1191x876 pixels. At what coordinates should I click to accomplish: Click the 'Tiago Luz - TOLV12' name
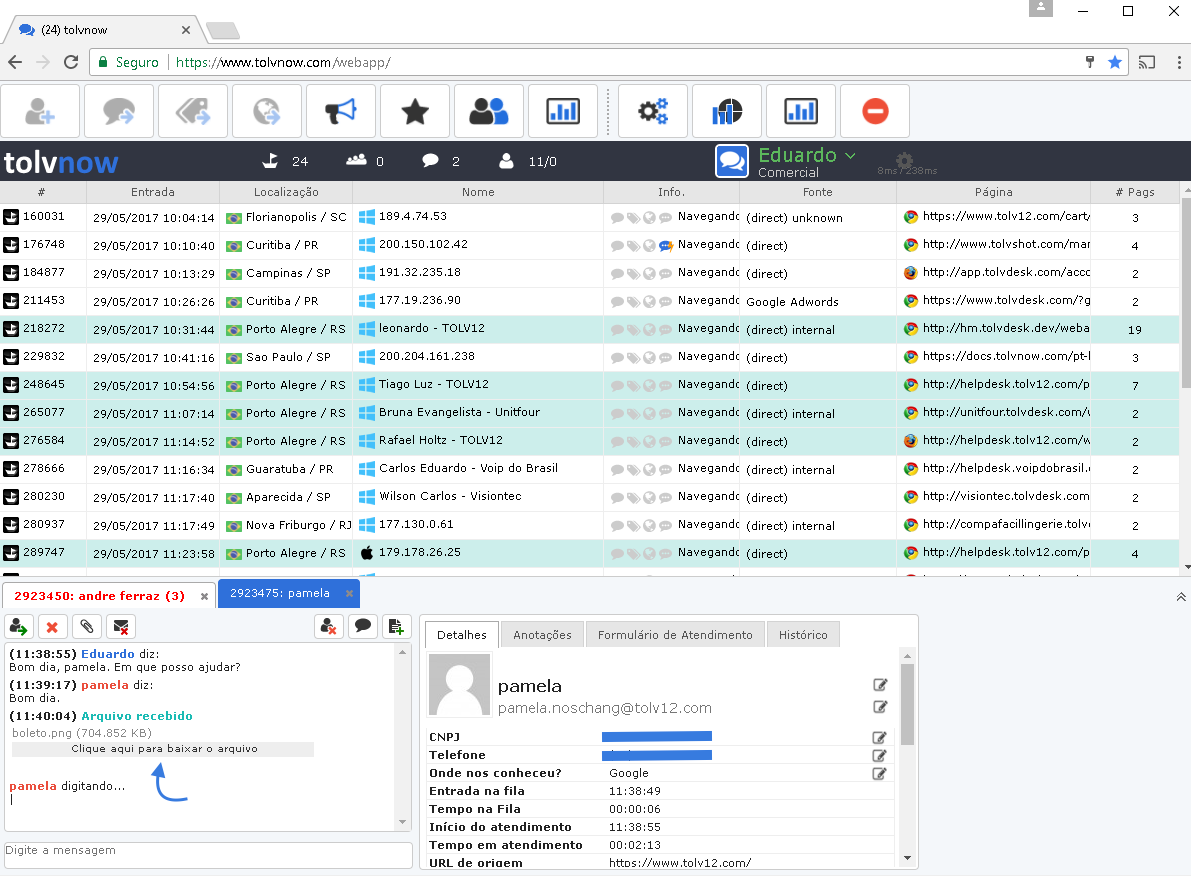(434, 384)
